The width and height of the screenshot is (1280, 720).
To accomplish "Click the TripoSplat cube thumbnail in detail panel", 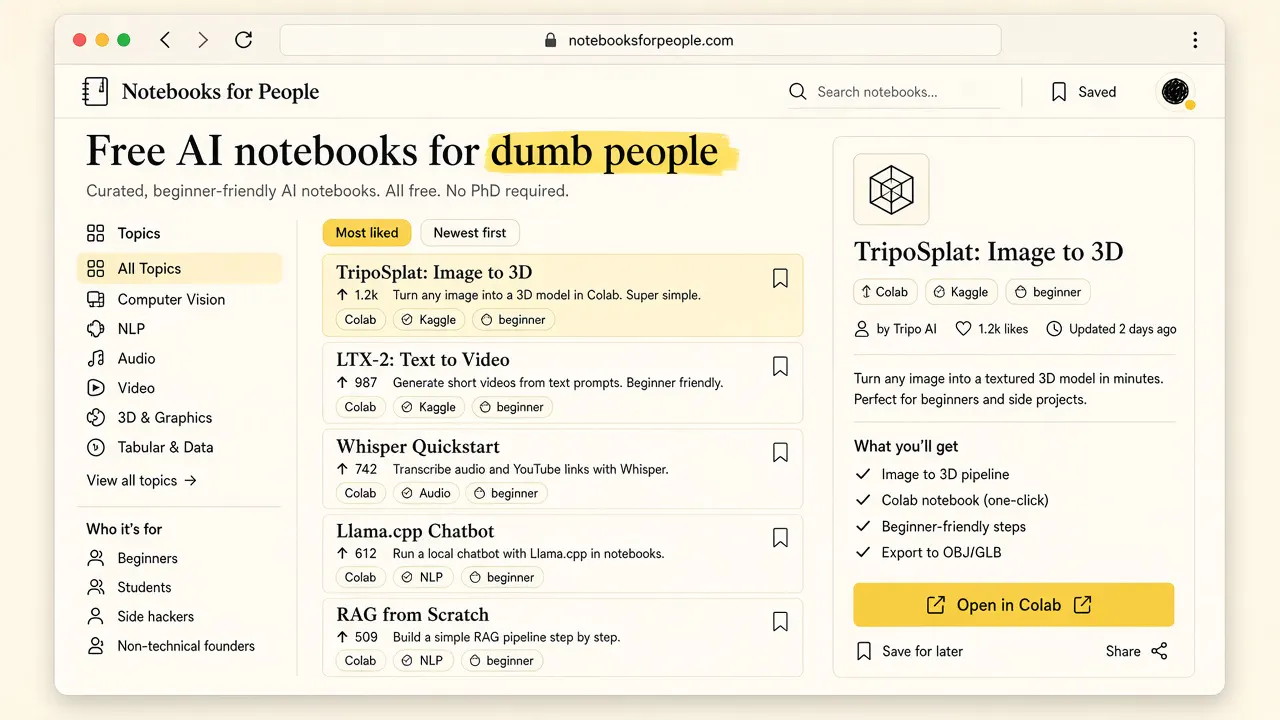I will [891, 189].
